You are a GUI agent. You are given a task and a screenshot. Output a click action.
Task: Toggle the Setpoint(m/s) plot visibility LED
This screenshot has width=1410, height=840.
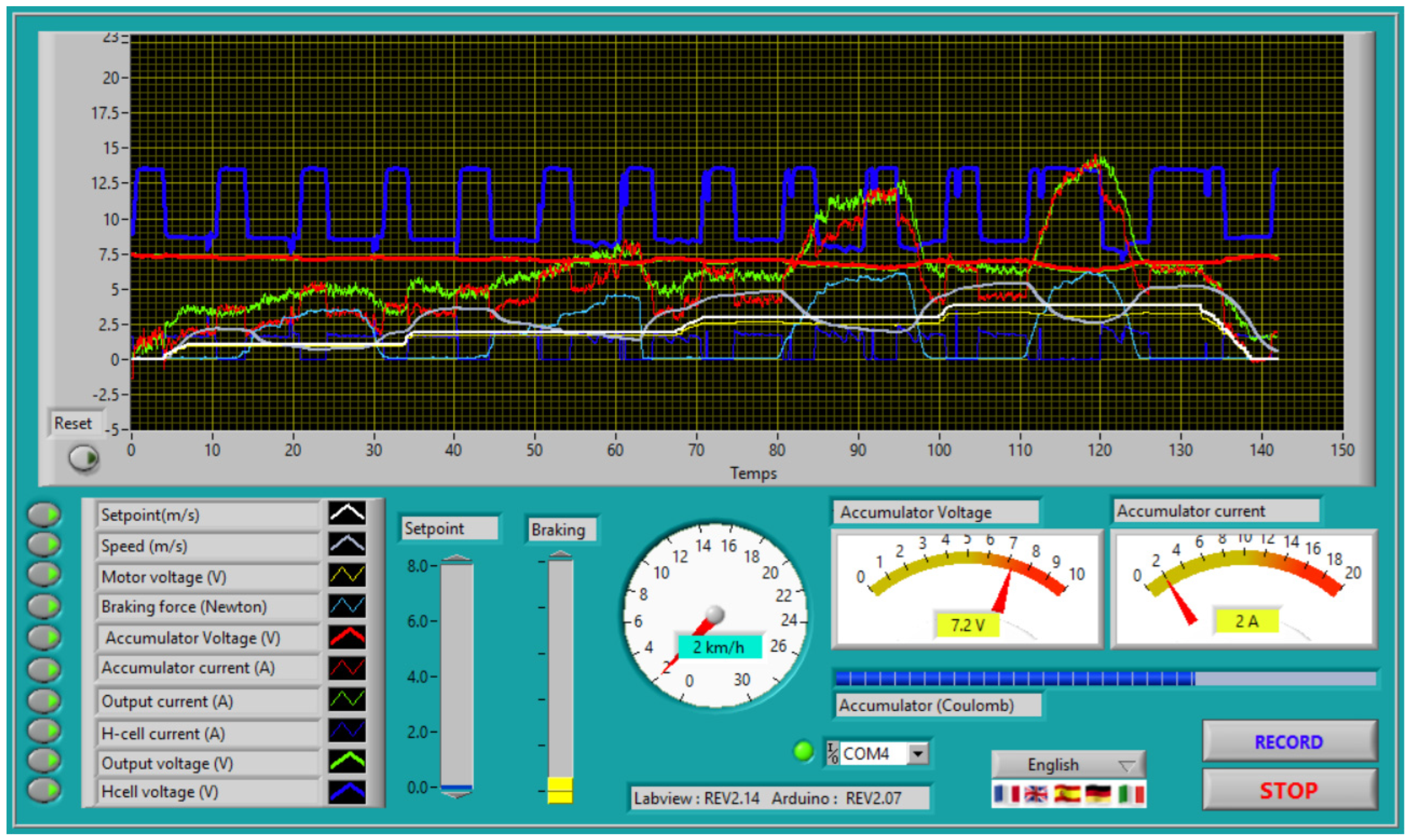(x=45, y=515)
